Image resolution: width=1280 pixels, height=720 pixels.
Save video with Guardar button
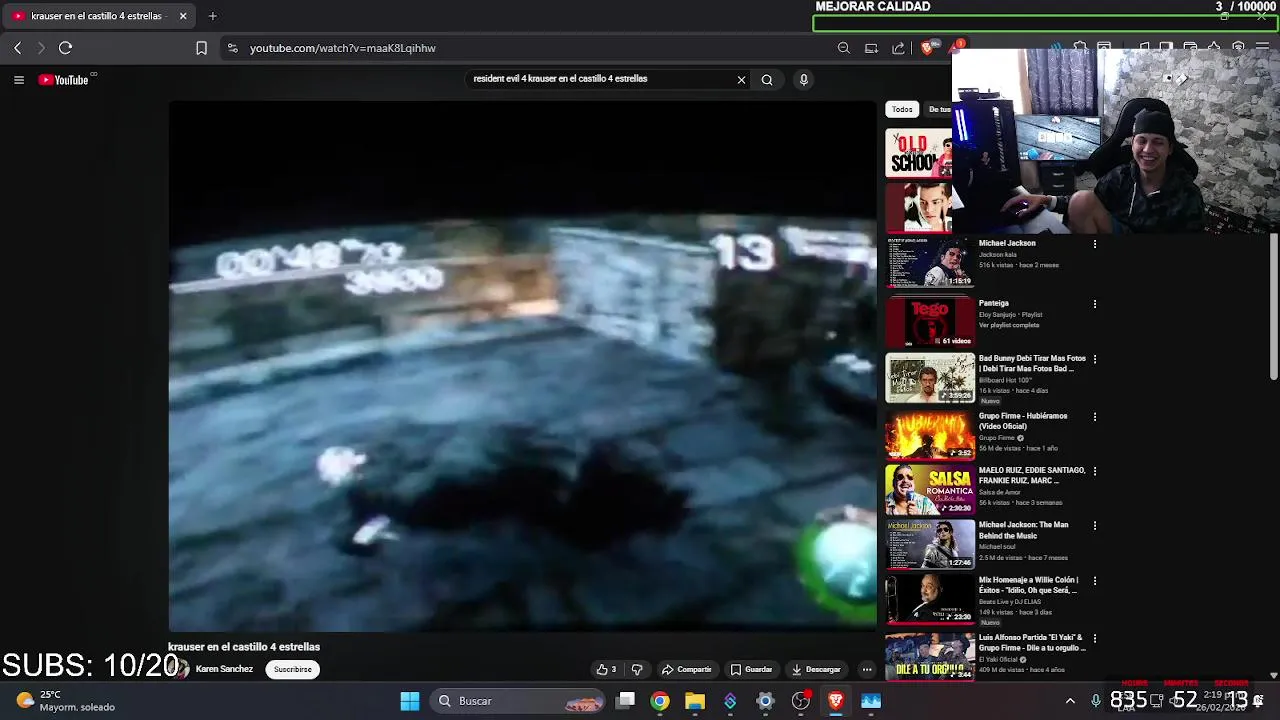[x=751, y=670]
